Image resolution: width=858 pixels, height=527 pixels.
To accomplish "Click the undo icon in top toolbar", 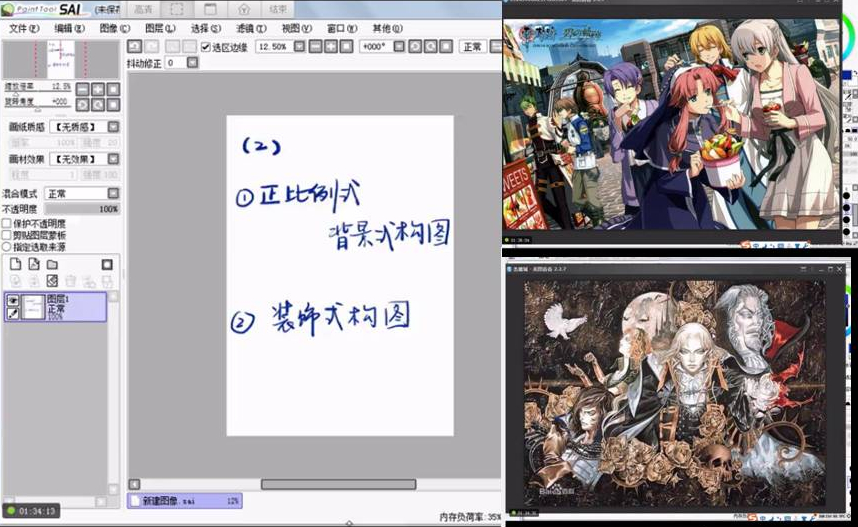I will (x=135, y=47).
